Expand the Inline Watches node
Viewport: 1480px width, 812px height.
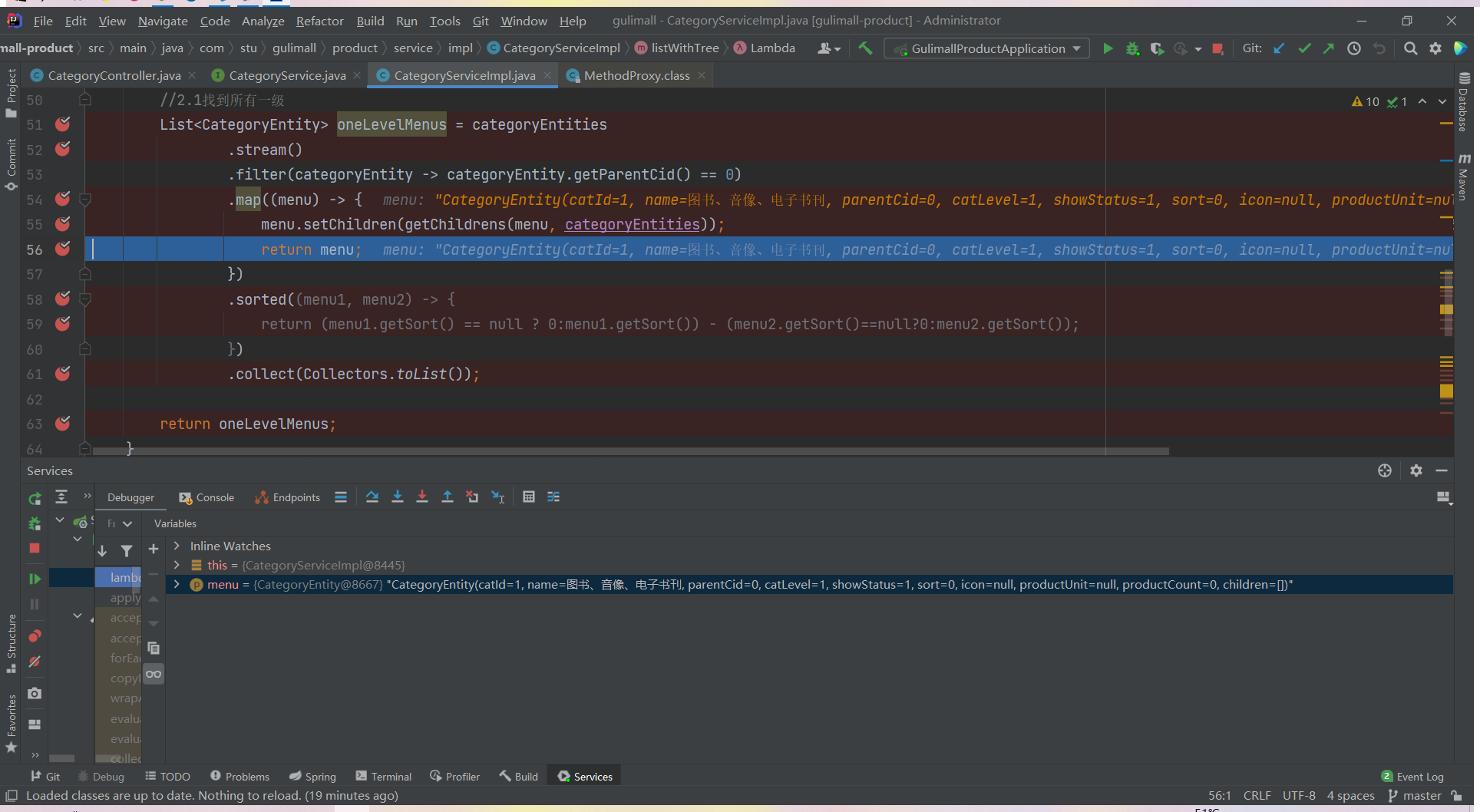pyautogui.click(x=177, y=546)
